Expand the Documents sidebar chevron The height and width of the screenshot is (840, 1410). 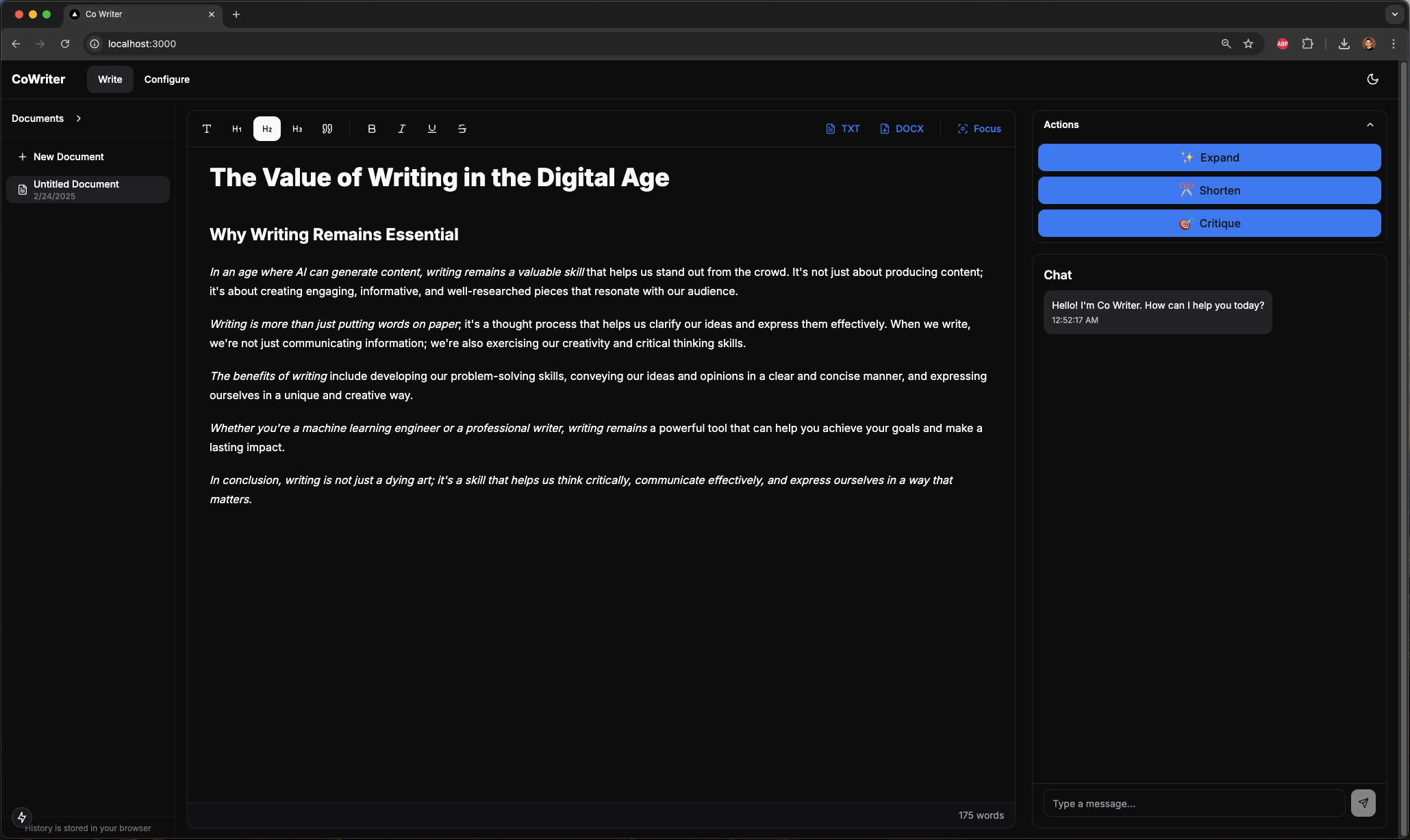[x=79, y=118]
